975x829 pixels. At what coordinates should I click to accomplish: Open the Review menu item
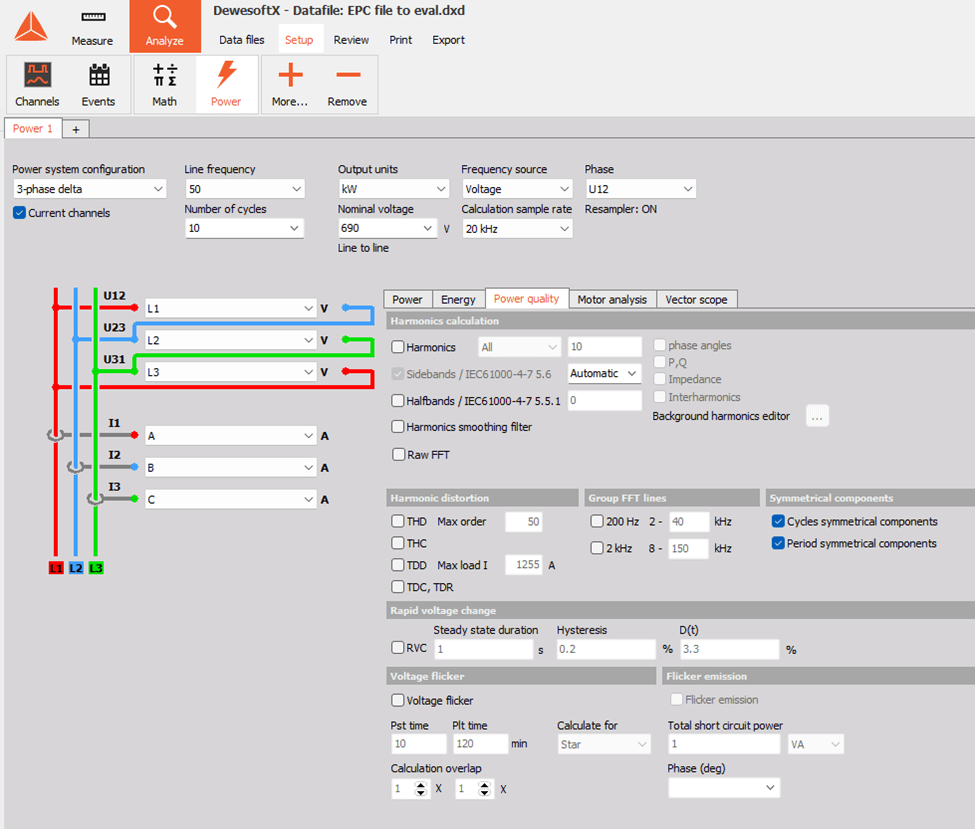[x=351, y=40]
